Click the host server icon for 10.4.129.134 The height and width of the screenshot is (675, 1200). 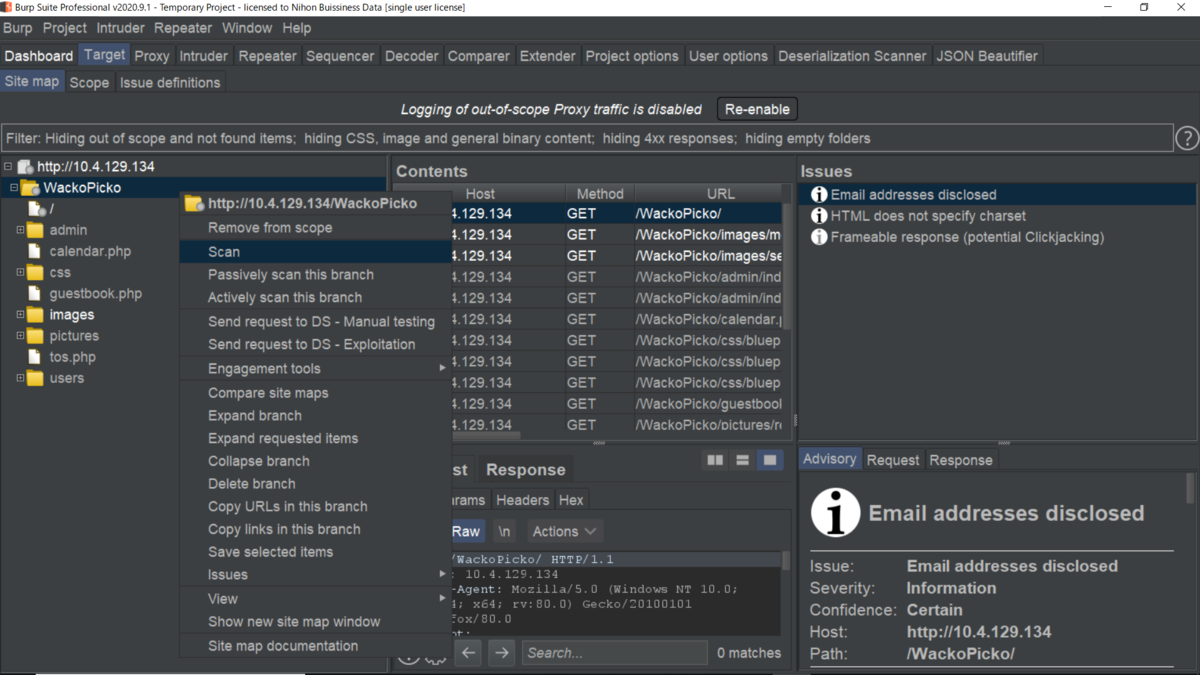point(26,167)
